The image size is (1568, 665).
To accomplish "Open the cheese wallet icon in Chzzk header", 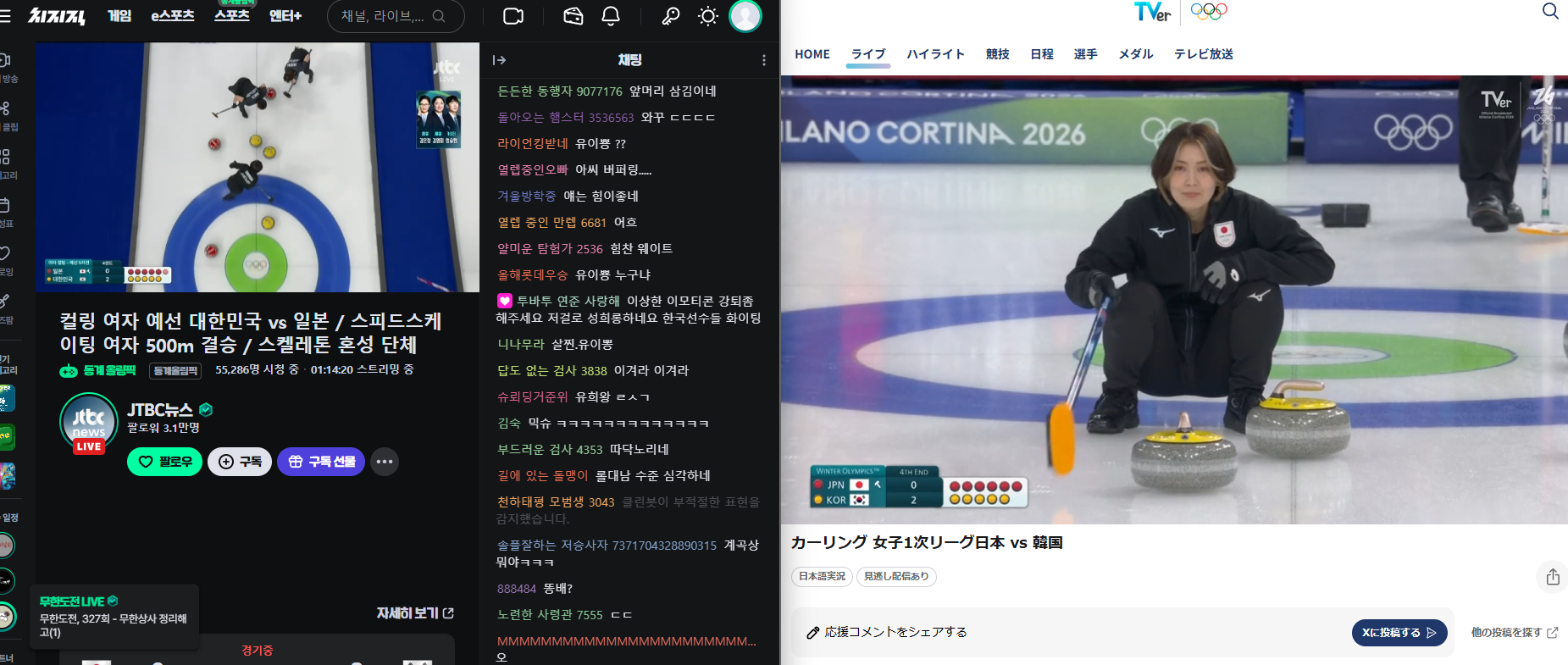I will coord(573,16).
